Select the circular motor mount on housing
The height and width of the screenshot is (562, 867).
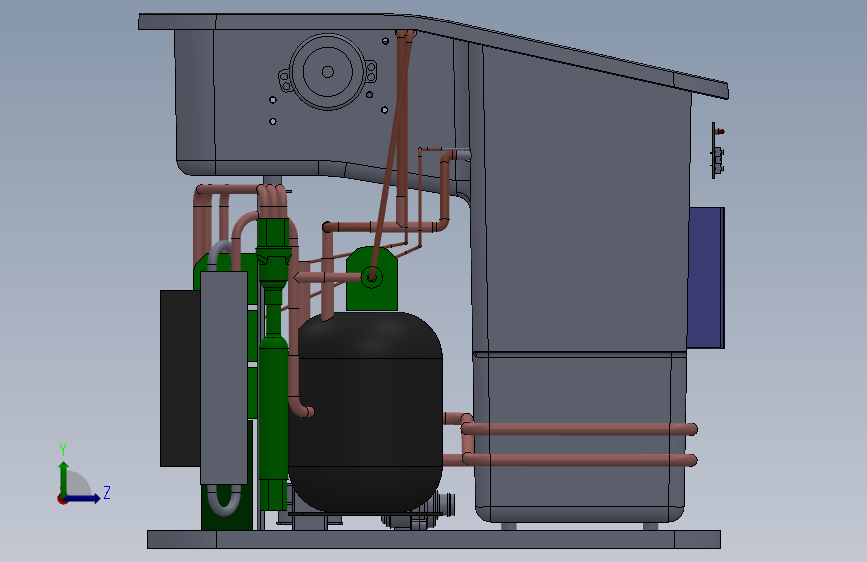click(x=327, y=72)
